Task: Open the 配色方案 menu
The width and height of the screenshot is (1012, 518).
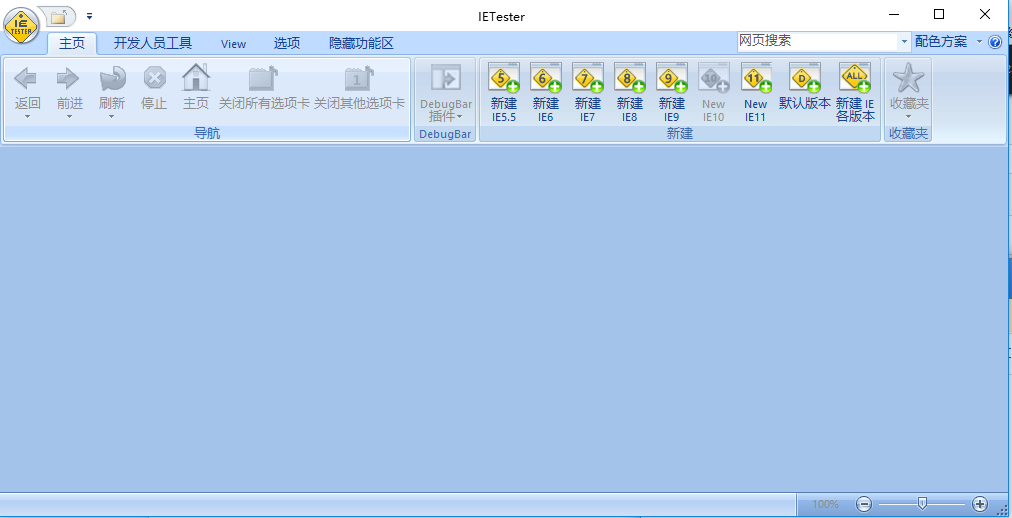Action: tap(948, 42)
